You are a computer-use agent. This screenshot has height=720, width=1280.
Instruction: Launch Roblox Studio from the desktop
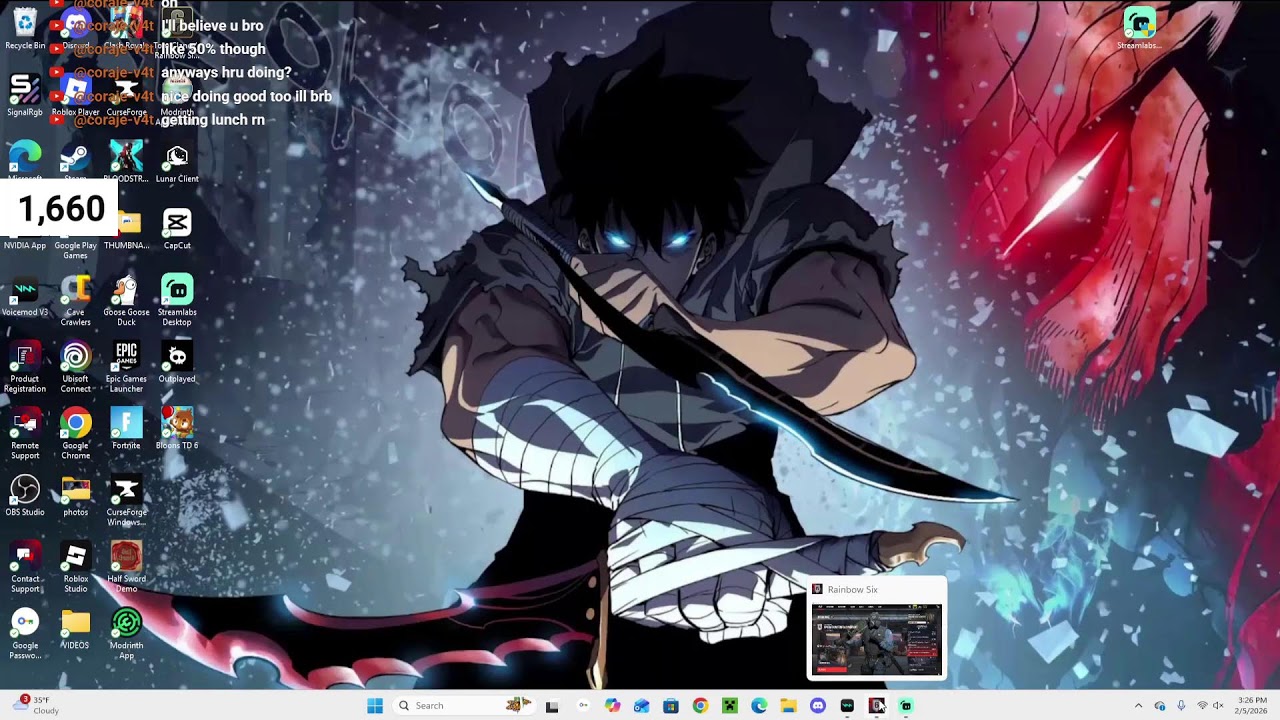[x=76, y=568]
